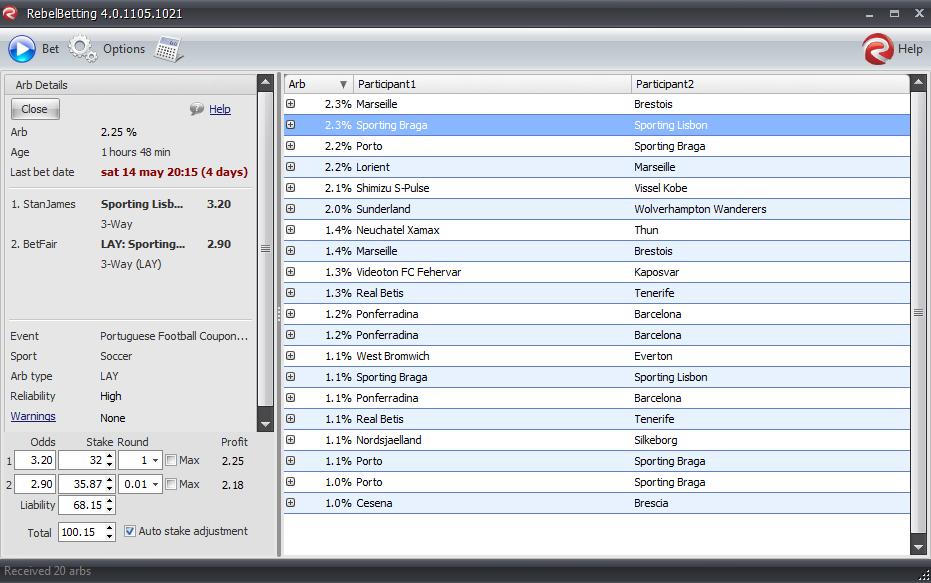This screenshot has height=583, width=931.
Task: Expand the Videoton FC Fehervar arb
Action: point(290,272)
